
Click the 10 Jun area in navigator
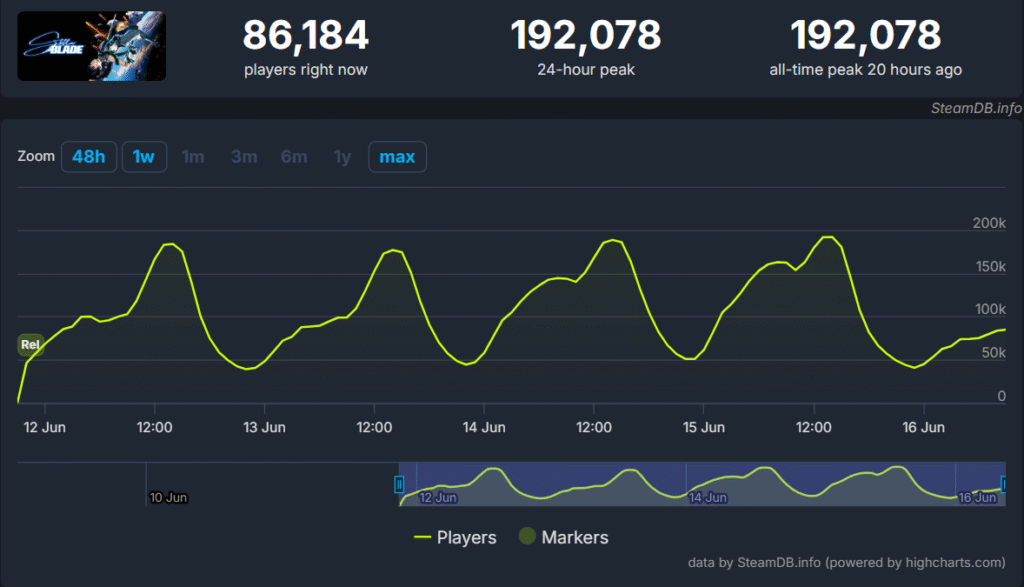coord(168,496)
